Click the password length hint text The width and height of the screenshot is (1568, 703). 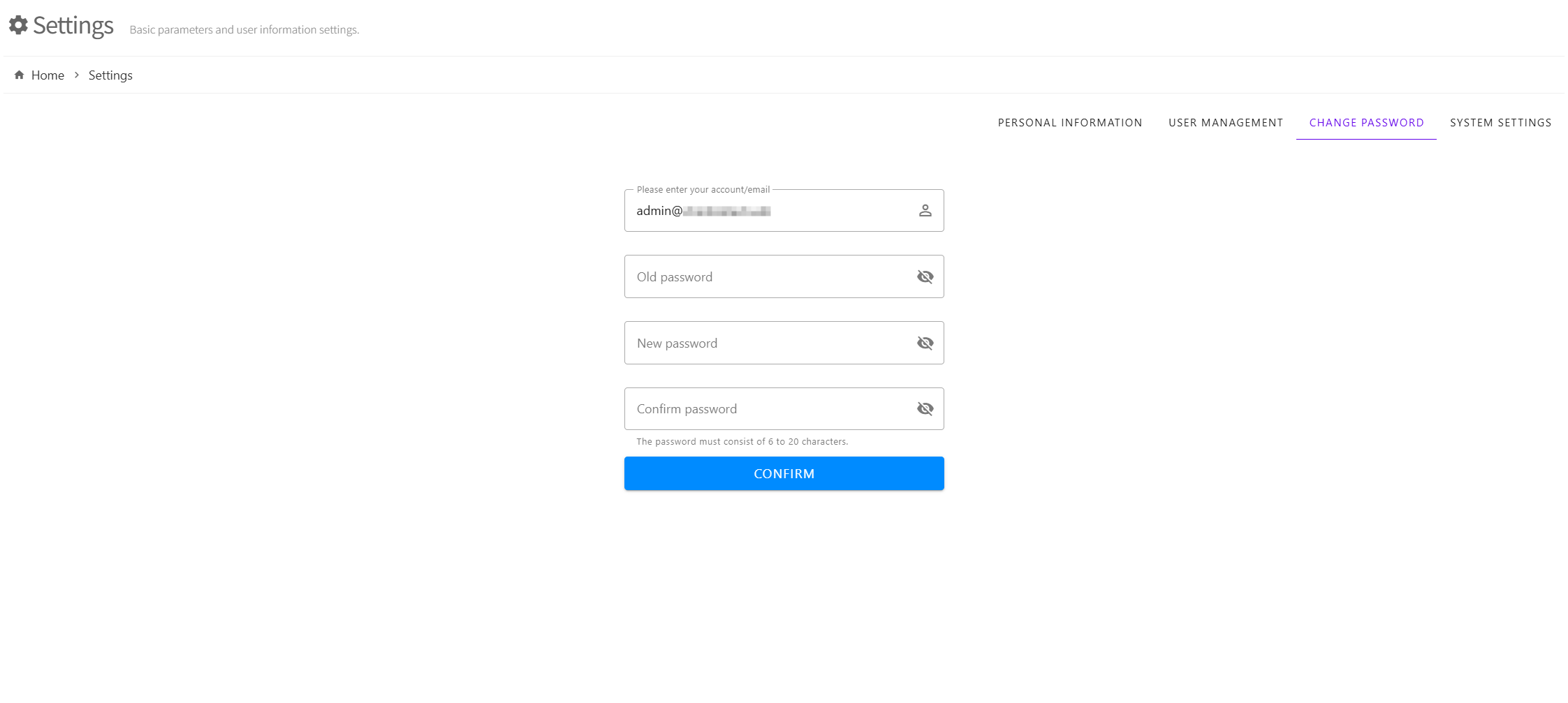tap(742, 442)
